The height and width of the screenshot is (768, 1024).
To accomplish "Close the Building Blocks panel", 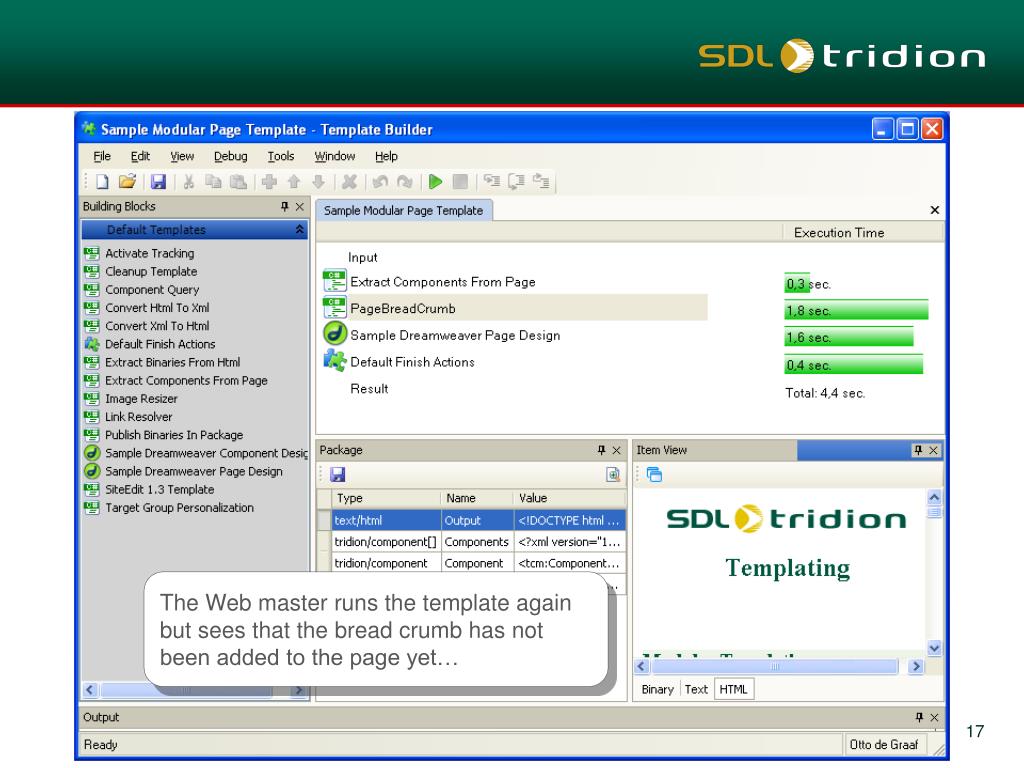I will click(300, 206).
